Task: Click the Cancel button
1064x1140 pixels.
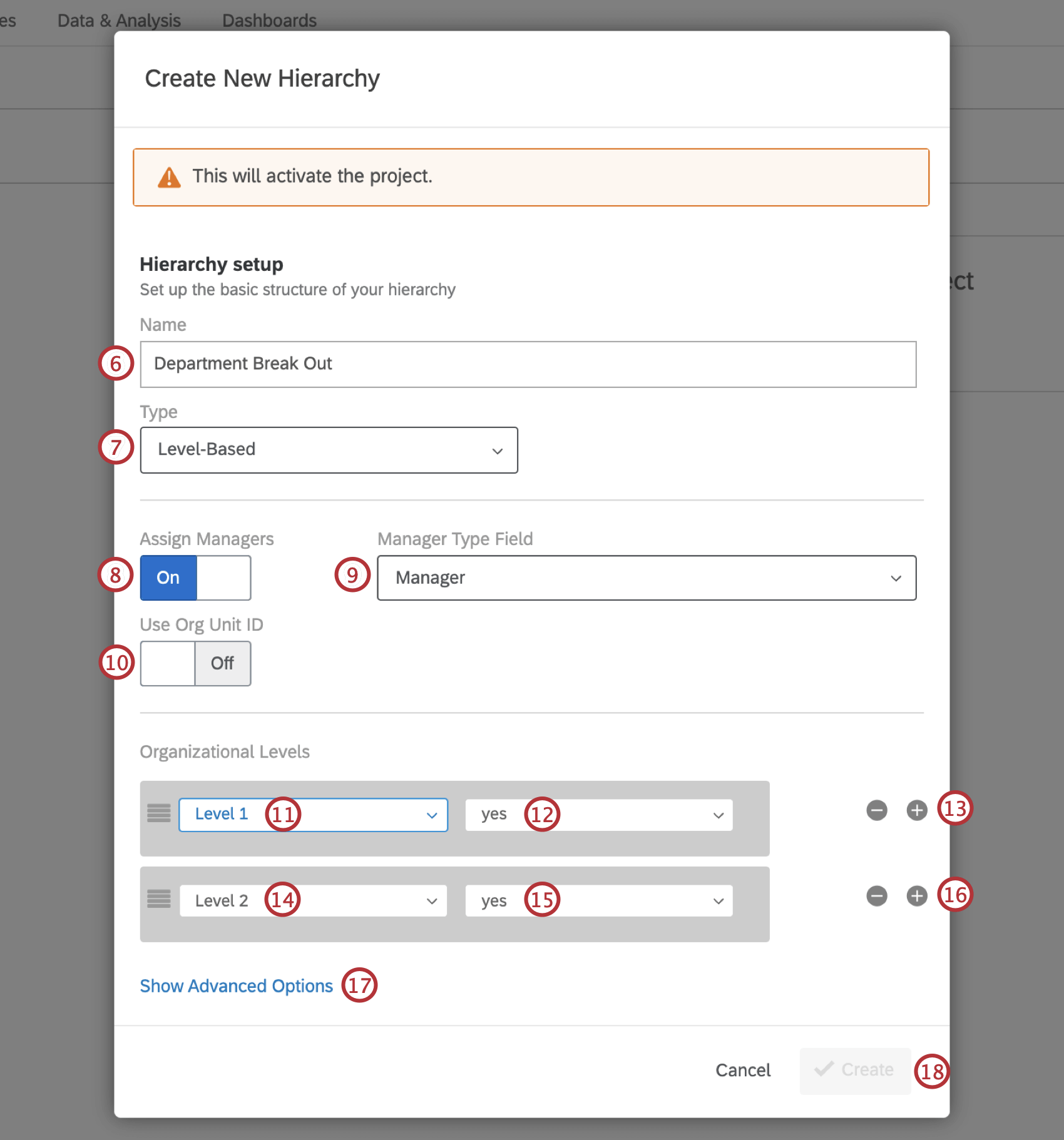Action: click(x=743, y=1070)
